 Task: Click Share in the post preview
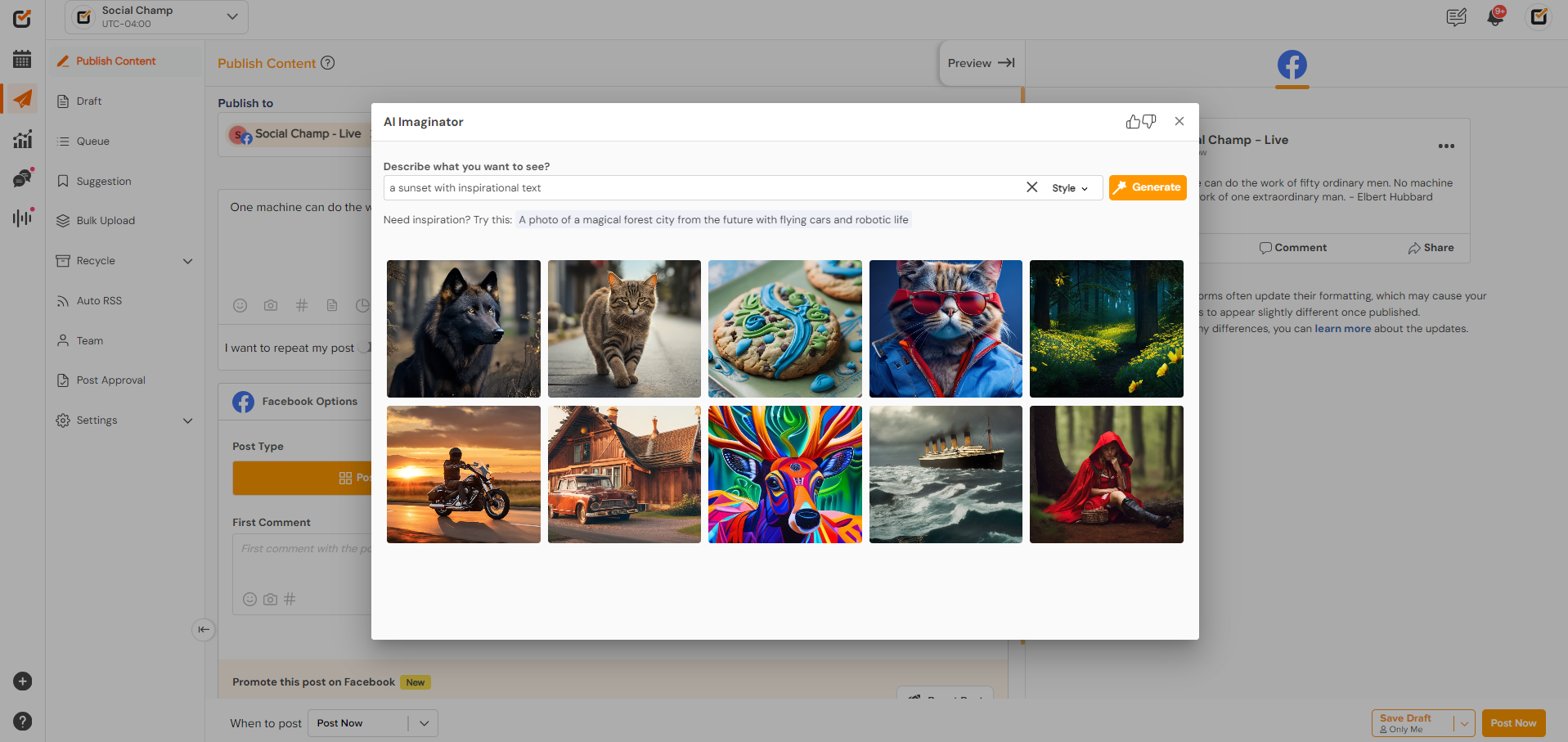pyautogui.click(x=1431, y=248)
